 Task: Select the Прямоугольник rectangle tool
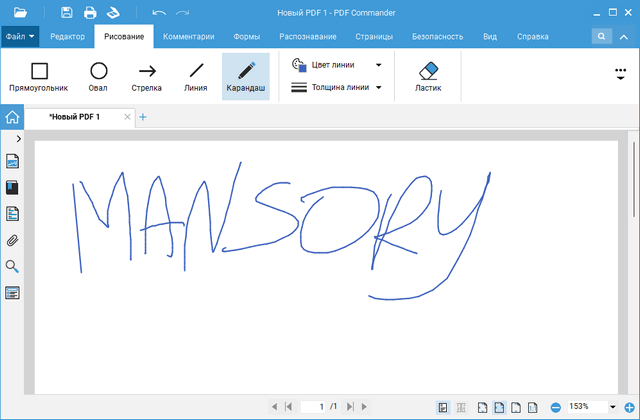pos(39,77)
